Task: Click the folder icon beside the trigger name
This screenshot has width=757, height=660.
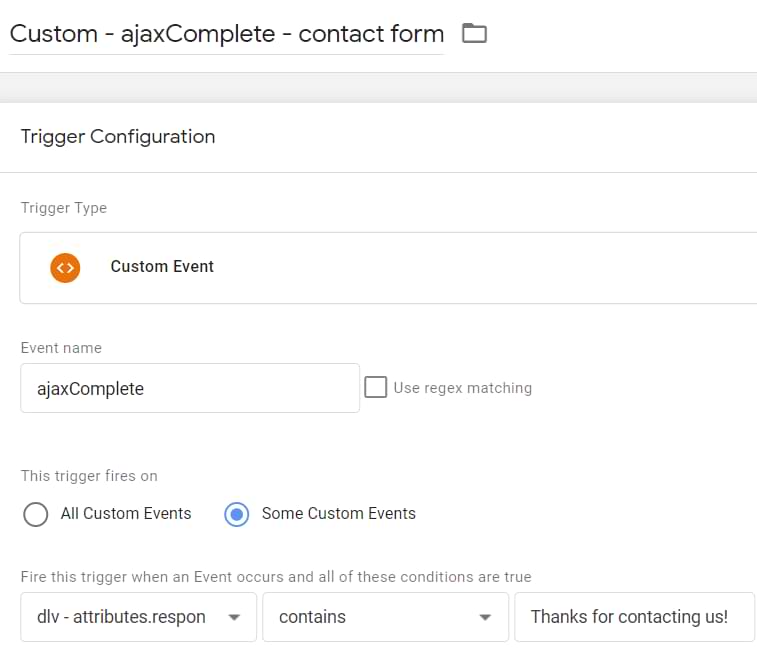Action: click(474, 34)
